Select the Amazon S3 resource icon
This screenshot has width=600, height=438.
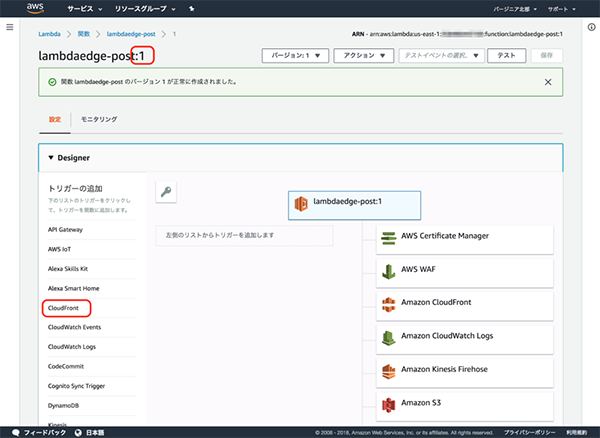point(388,405)
